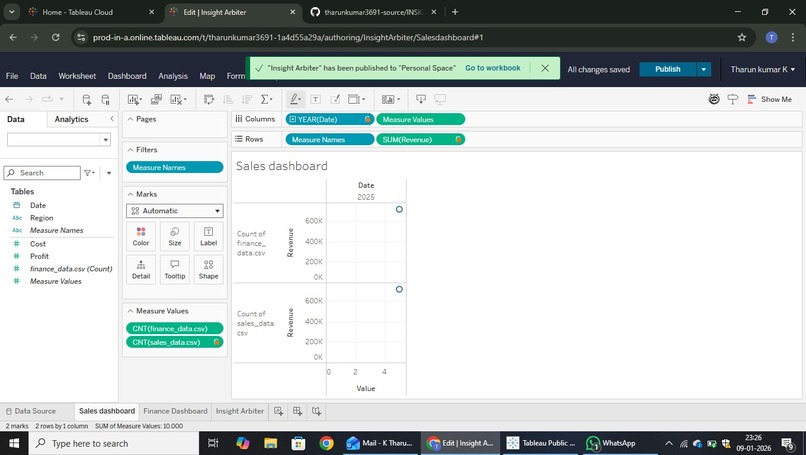806x455 pixels.
Task: Dismiss the published notification banner
Action: (x=545, y=68)
